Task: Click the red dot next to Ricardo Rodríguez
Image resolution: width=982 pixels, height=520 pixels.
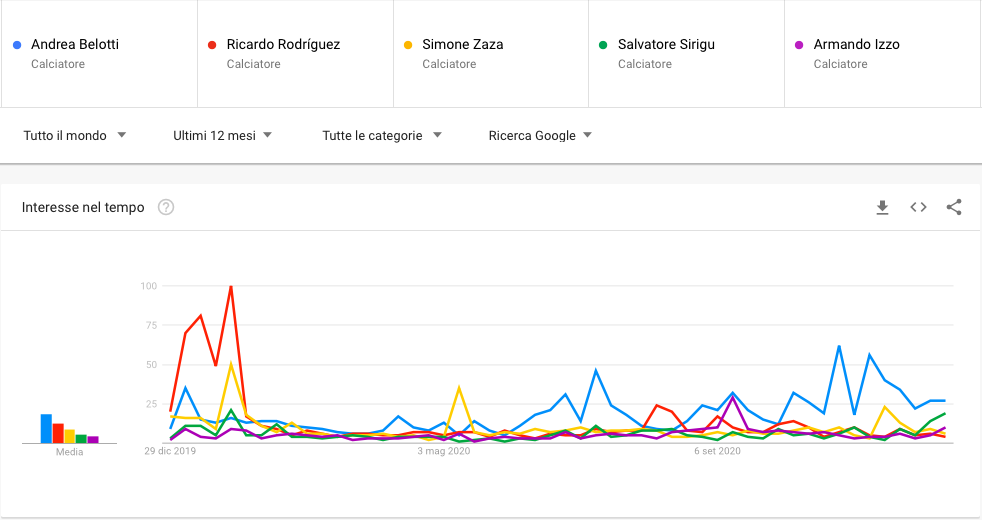Action: pos(212,45)
